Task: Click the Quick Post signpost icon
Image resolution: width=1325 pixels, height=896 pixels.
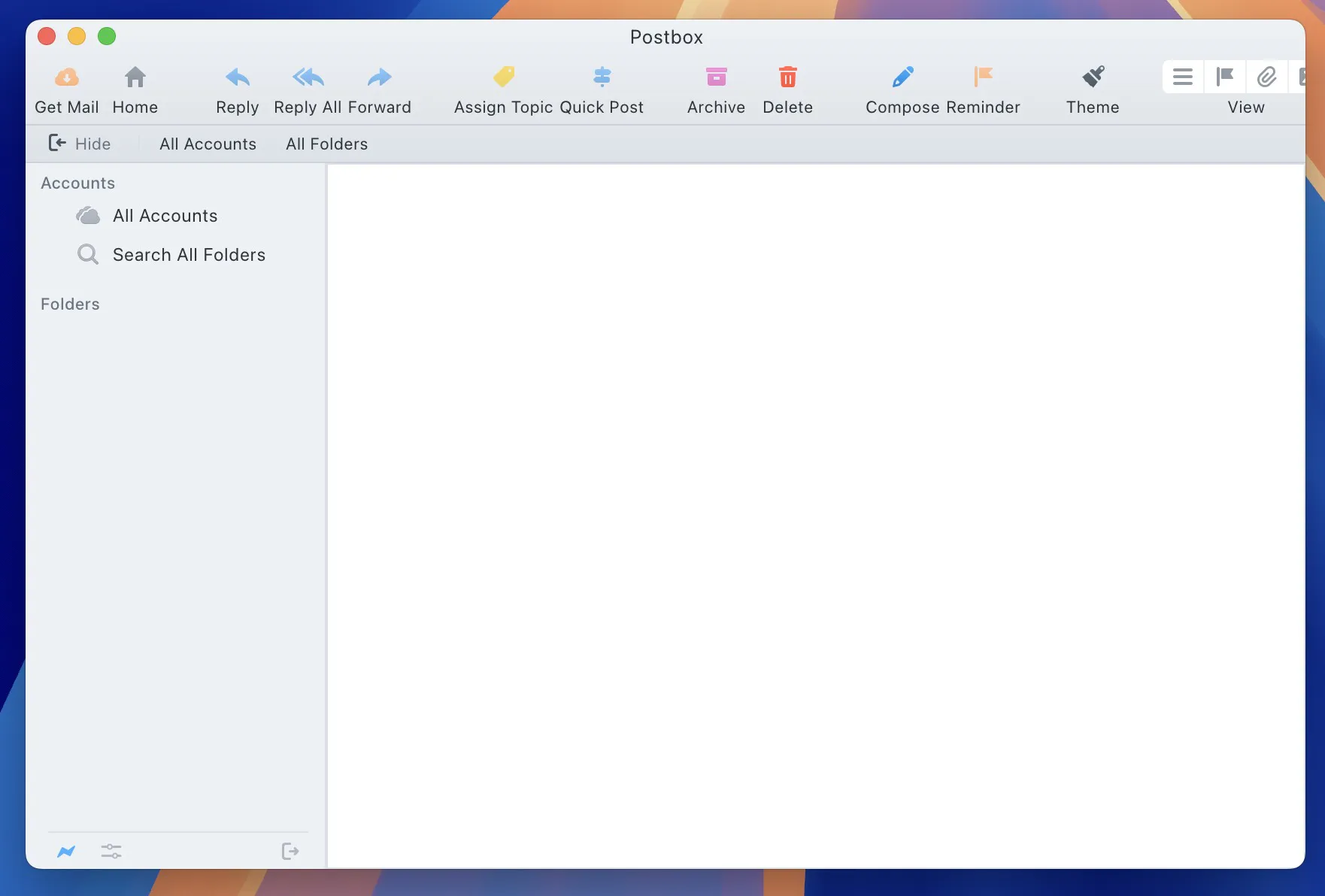Action: click(x=602, y=77)
